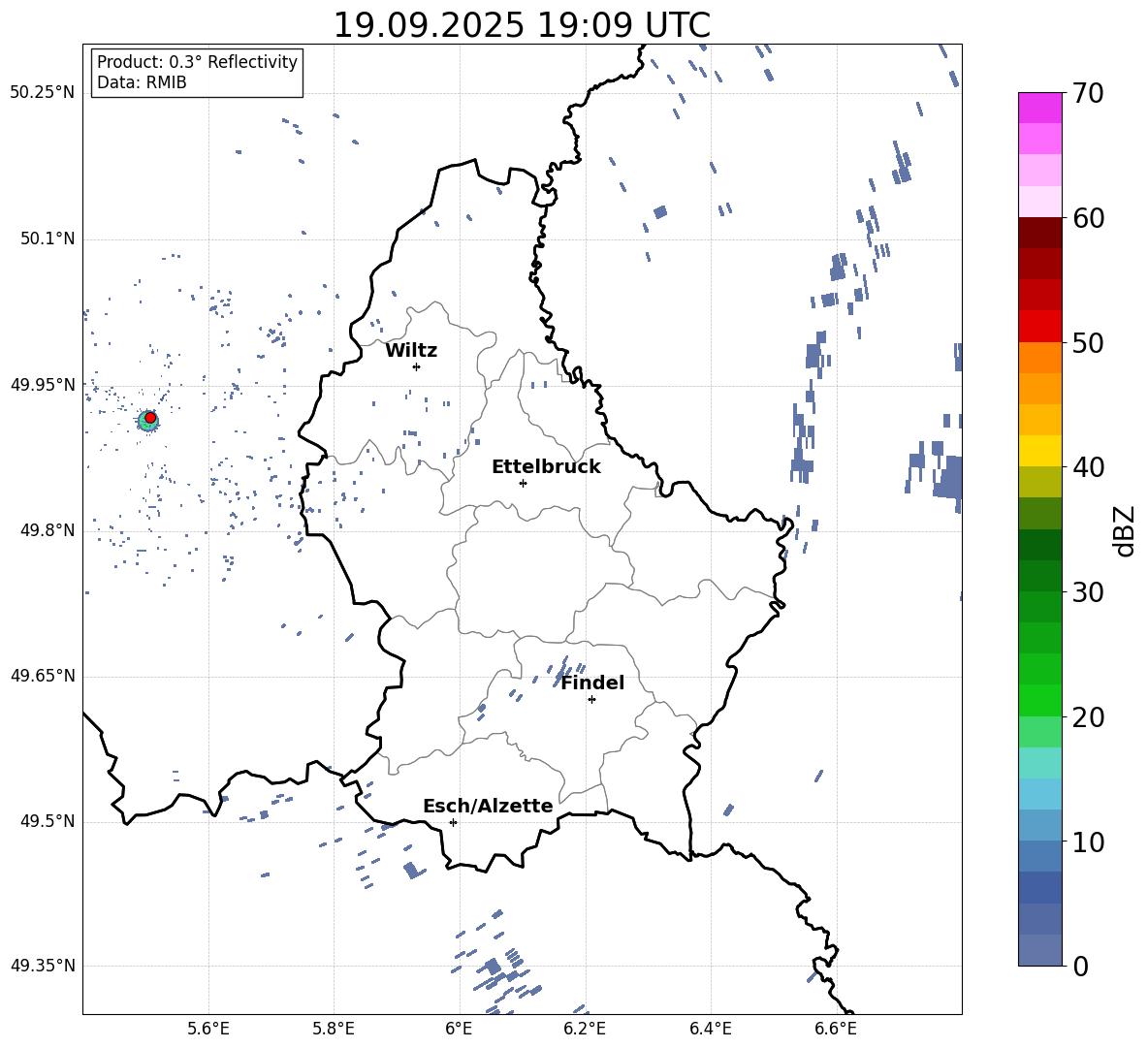This screenshot has width=1148, height=1048.
Task: Click the Ettelbruck city label
Action: 546,467
